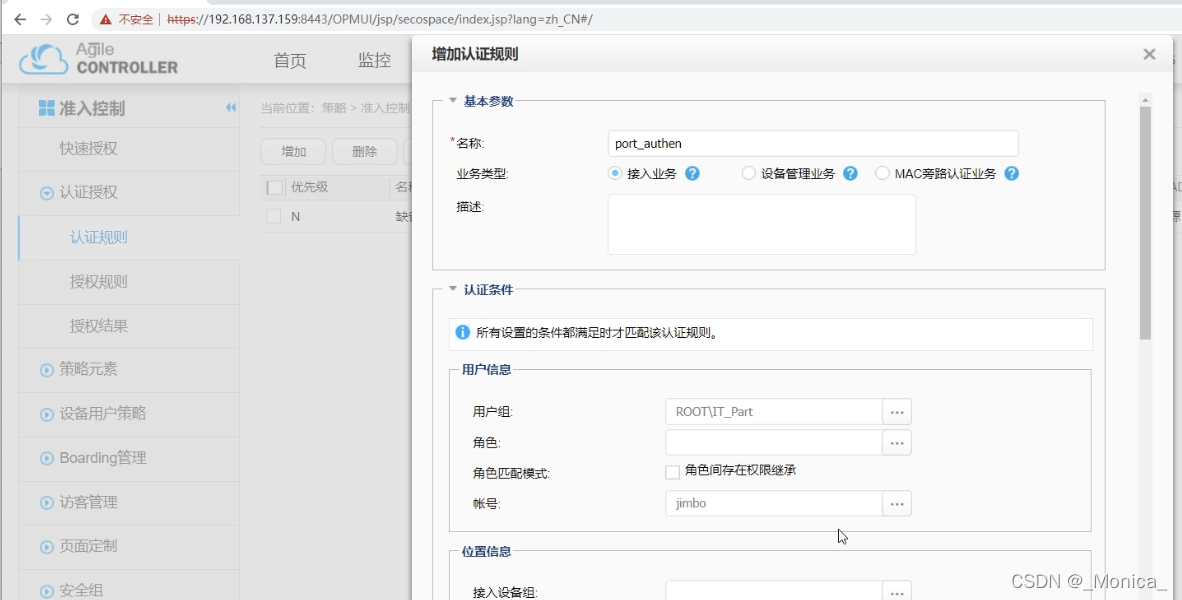This screenshot has width=1182, height=600.
Task: Open help icon next to 设备管理业务
Action: 850,173
